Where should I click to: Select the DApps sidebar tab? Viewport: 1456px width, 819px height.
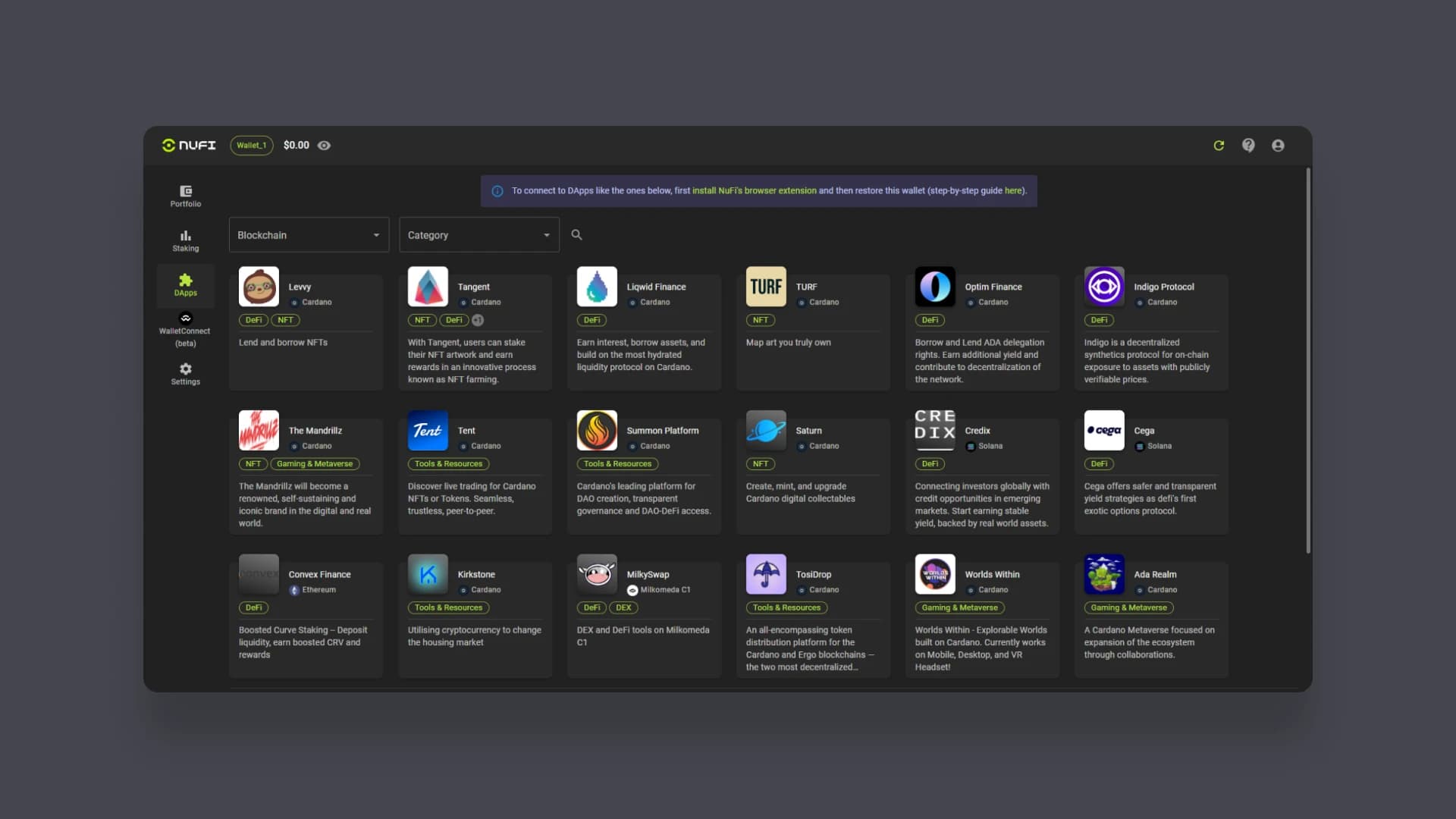[186, 285]
